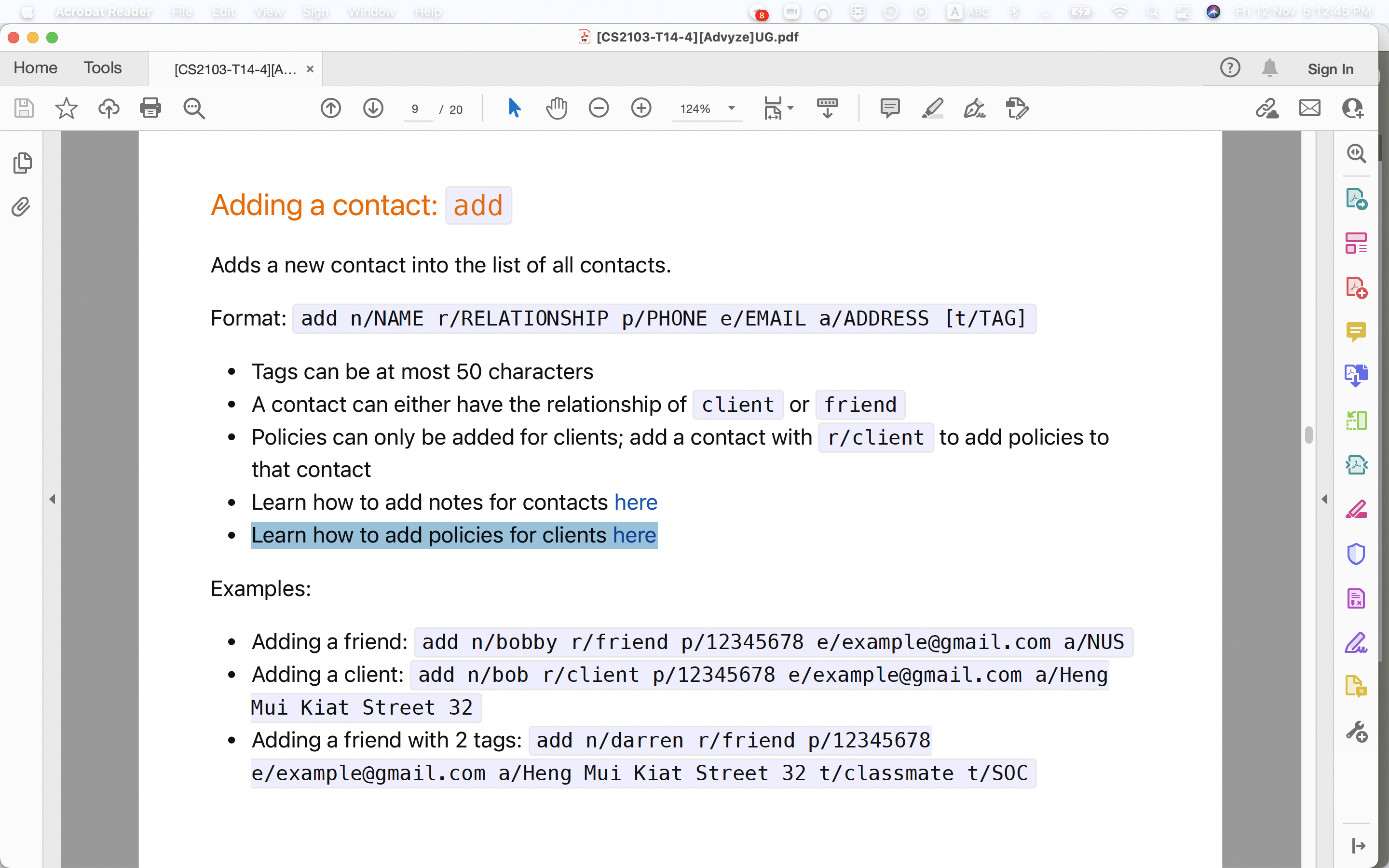
Task: Open the page thumbnails panel icon
Action: point(22,163)
